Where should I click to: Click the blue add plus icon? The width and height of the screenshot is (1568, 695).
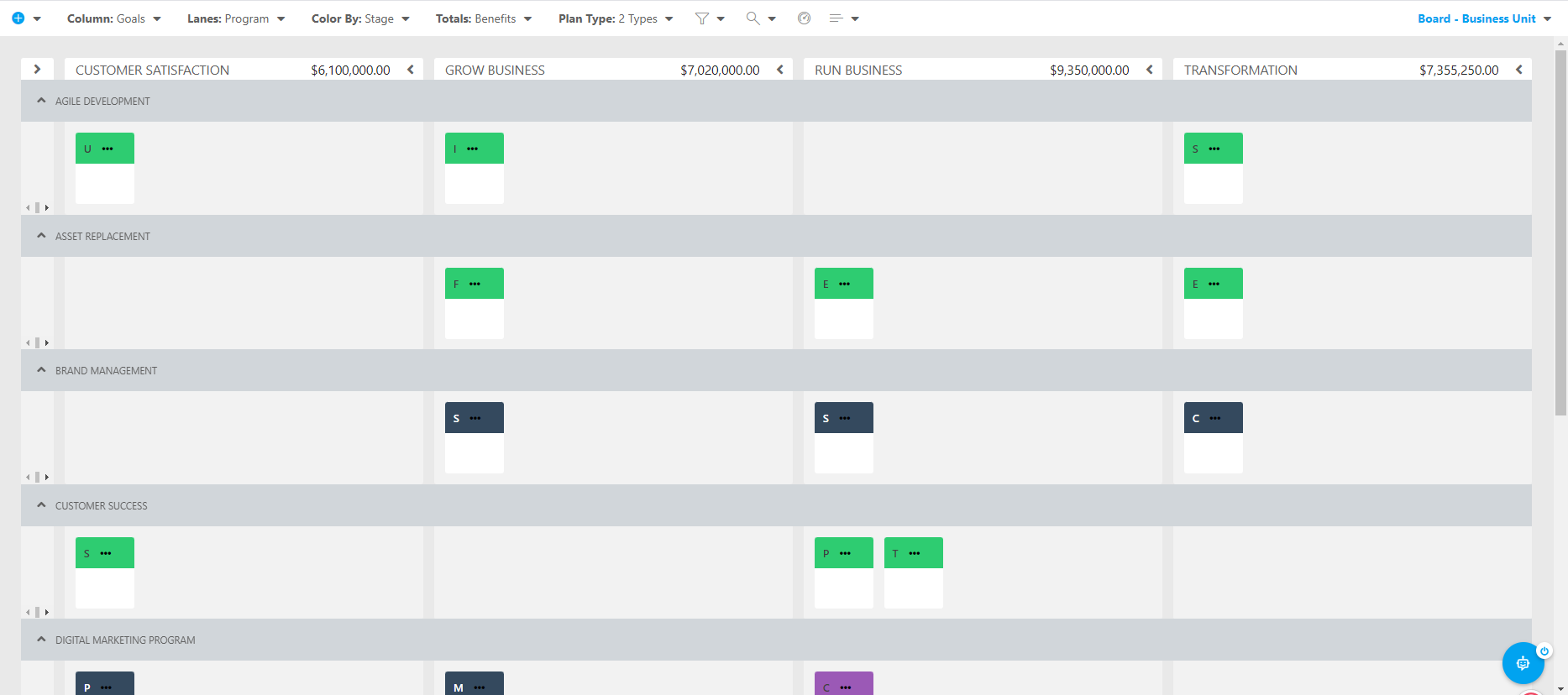[18, 18]
